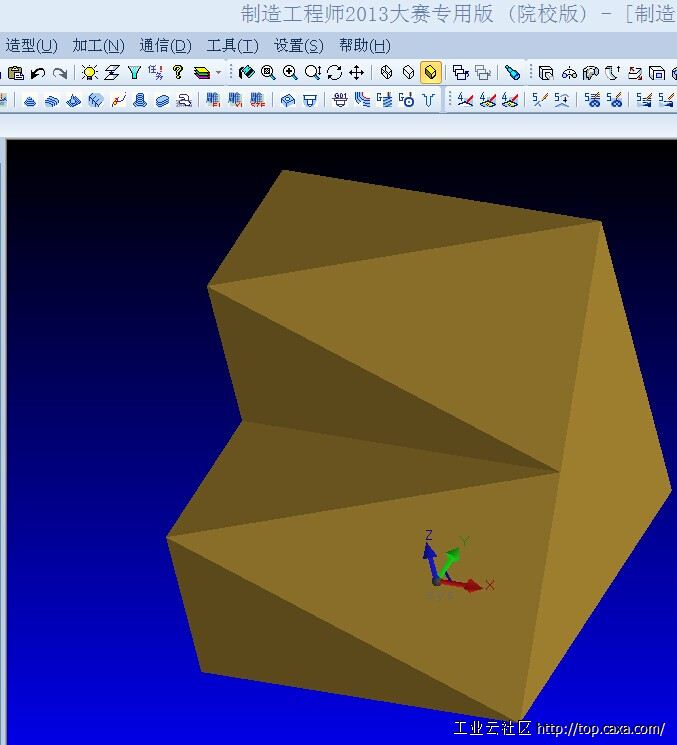677x745 pixels.
Task: Click the G-code drilling spiral icon
Action: click(x=384, y=100)
